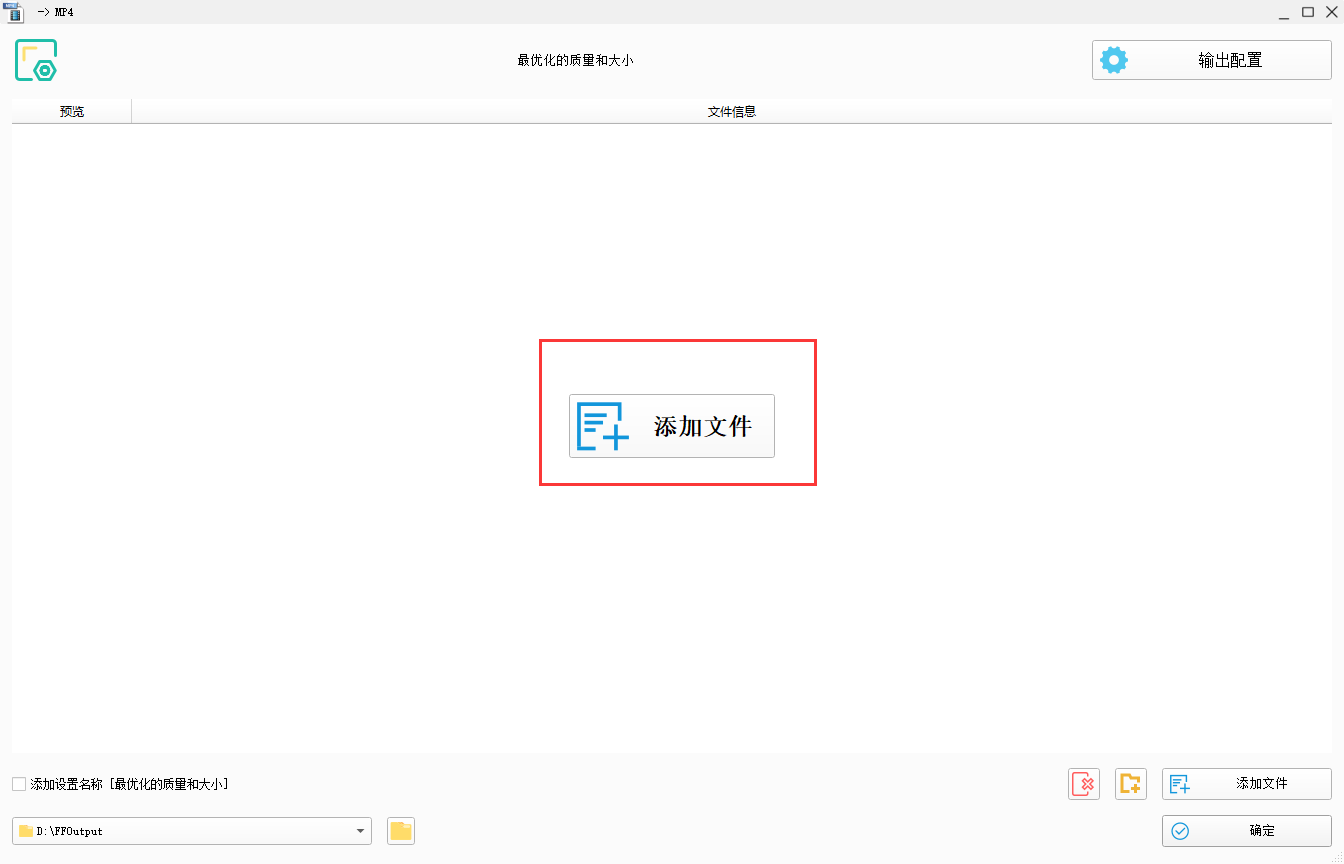
Task: Maximize the MP4 window
Action: pos(1307,12)
